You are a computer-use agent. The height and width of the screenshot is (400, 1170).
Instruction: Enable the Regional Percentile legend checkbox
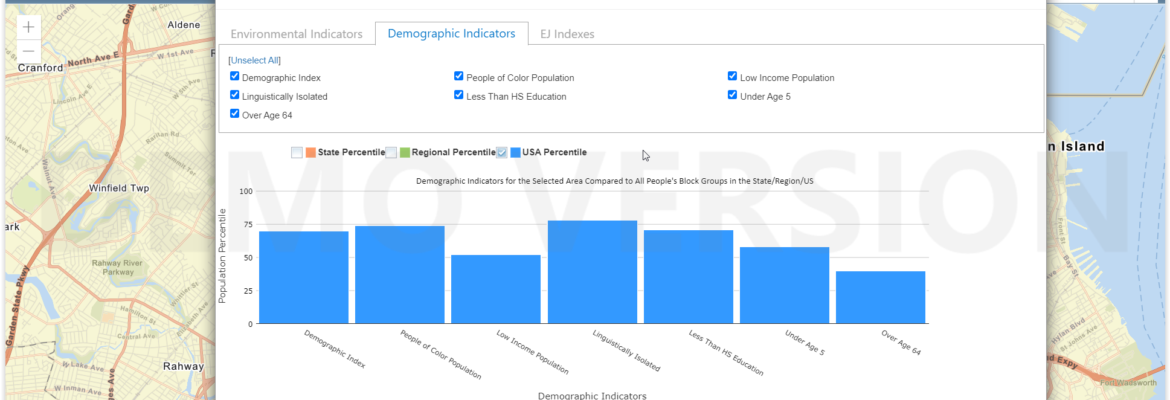point(392,152)
